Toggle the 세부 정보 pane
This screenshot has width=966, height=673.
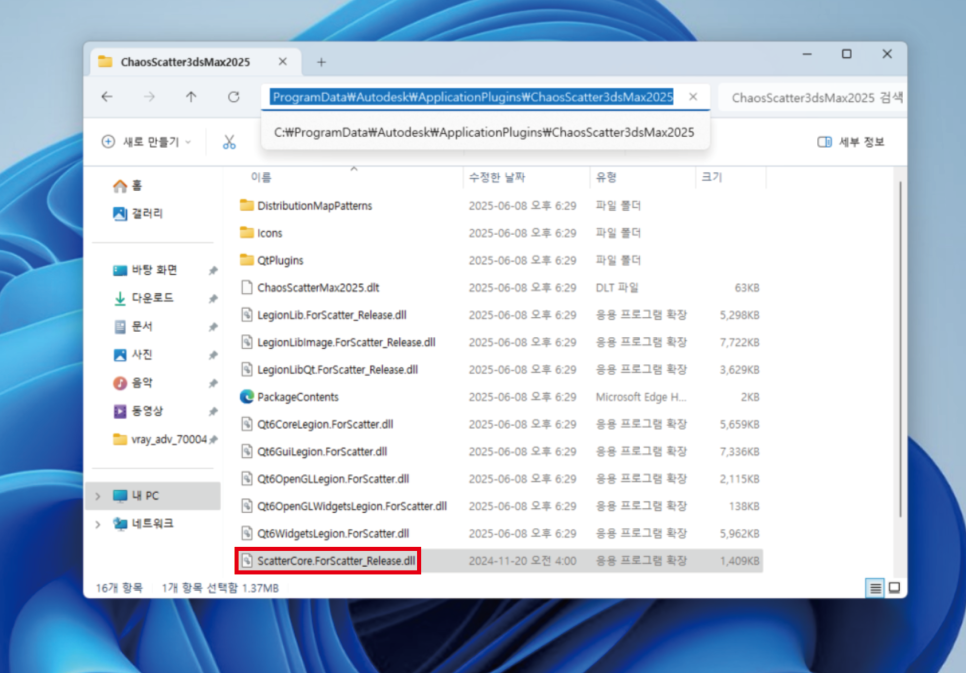click(851, 142)
